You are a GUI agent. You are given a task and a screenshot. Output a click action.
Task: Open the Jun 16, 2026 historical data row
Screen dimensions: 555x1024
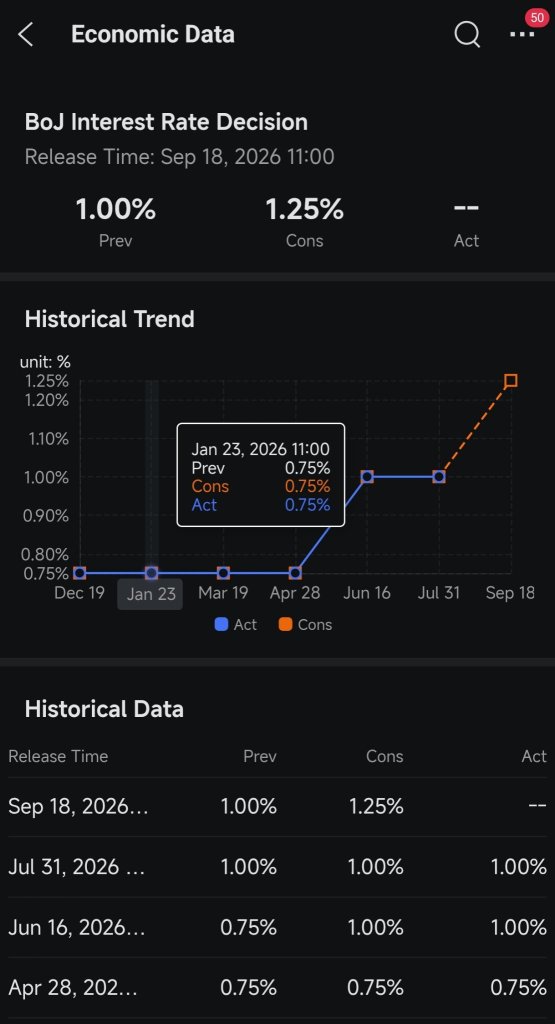[278, 927]
